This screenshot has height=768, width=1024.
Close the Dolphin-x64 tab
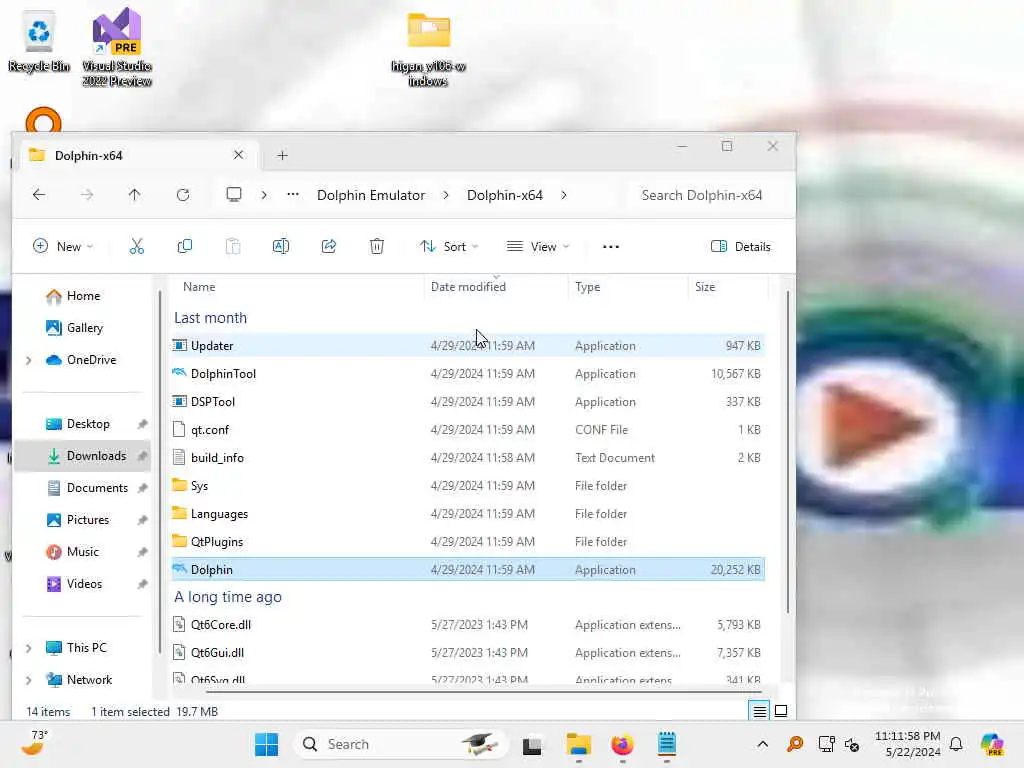click(238, 155)
